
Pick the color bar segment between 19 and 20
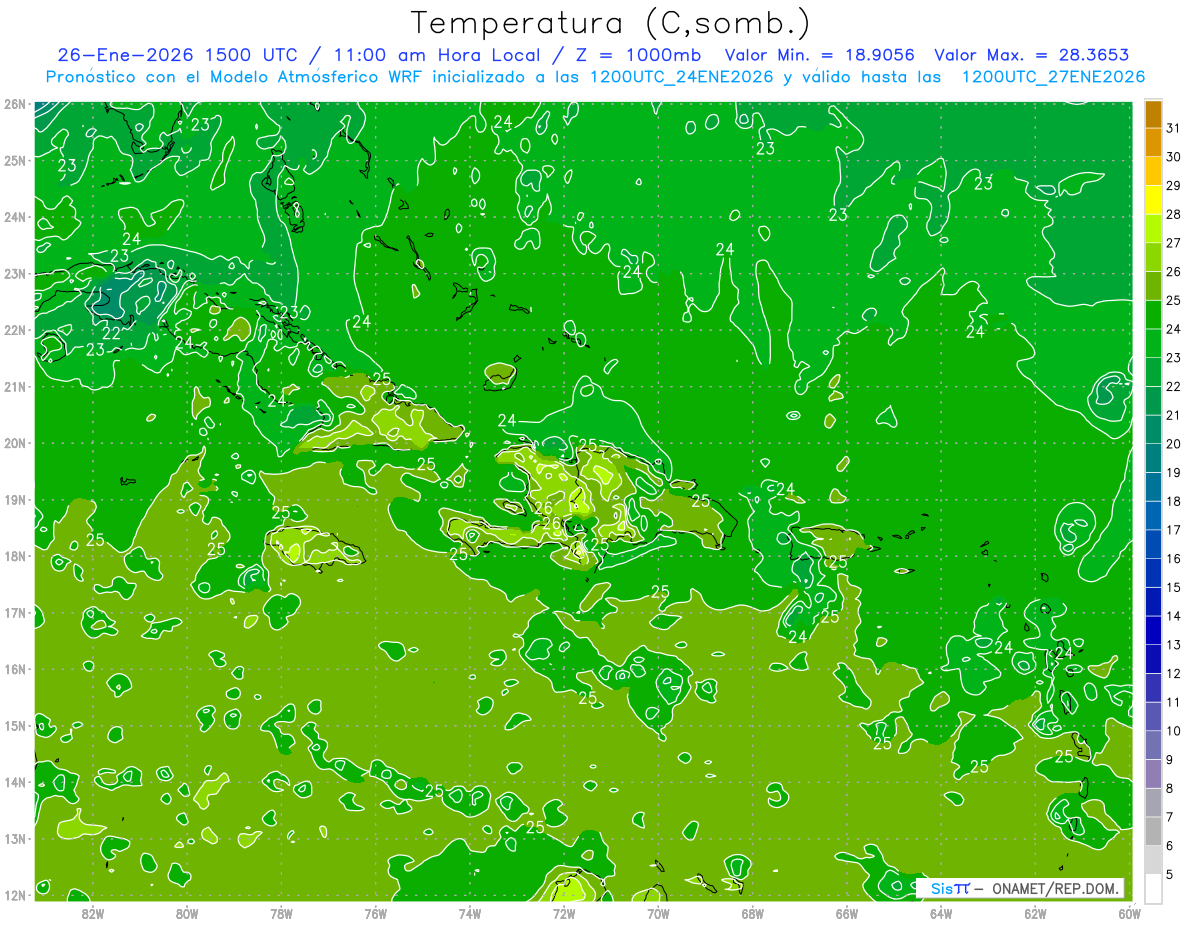coord(1153,459)
